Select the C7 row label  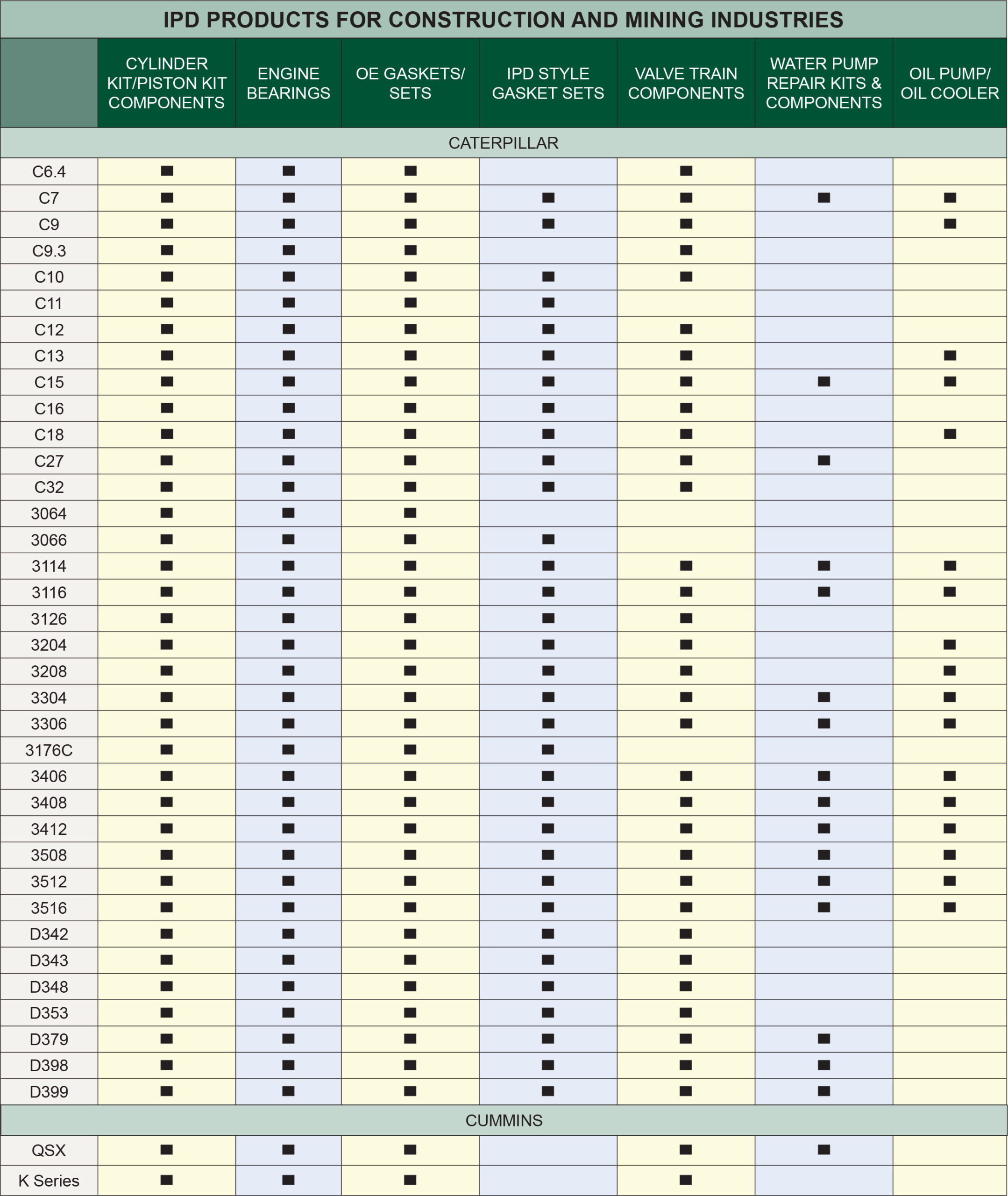[49, 198]
